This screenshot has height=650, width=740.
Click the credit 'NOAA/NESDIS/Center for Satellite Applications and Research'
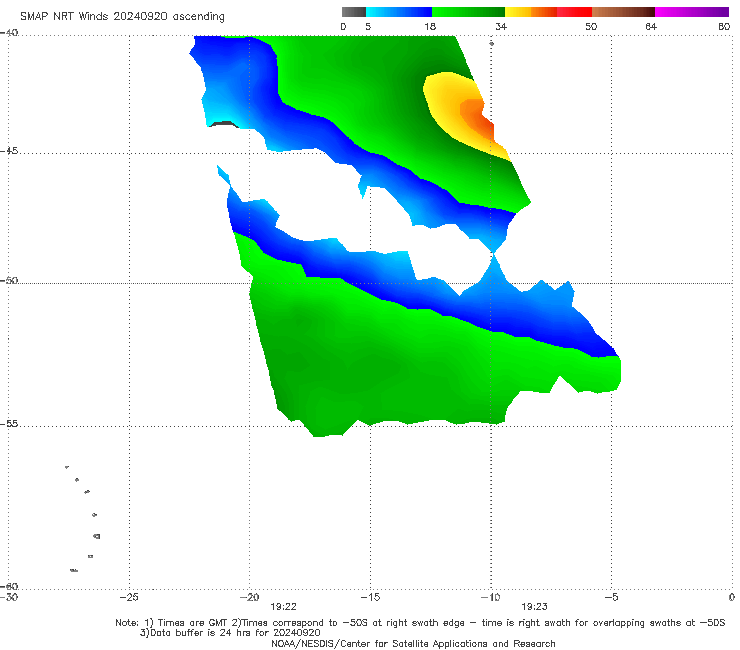[x=413, y=643]
